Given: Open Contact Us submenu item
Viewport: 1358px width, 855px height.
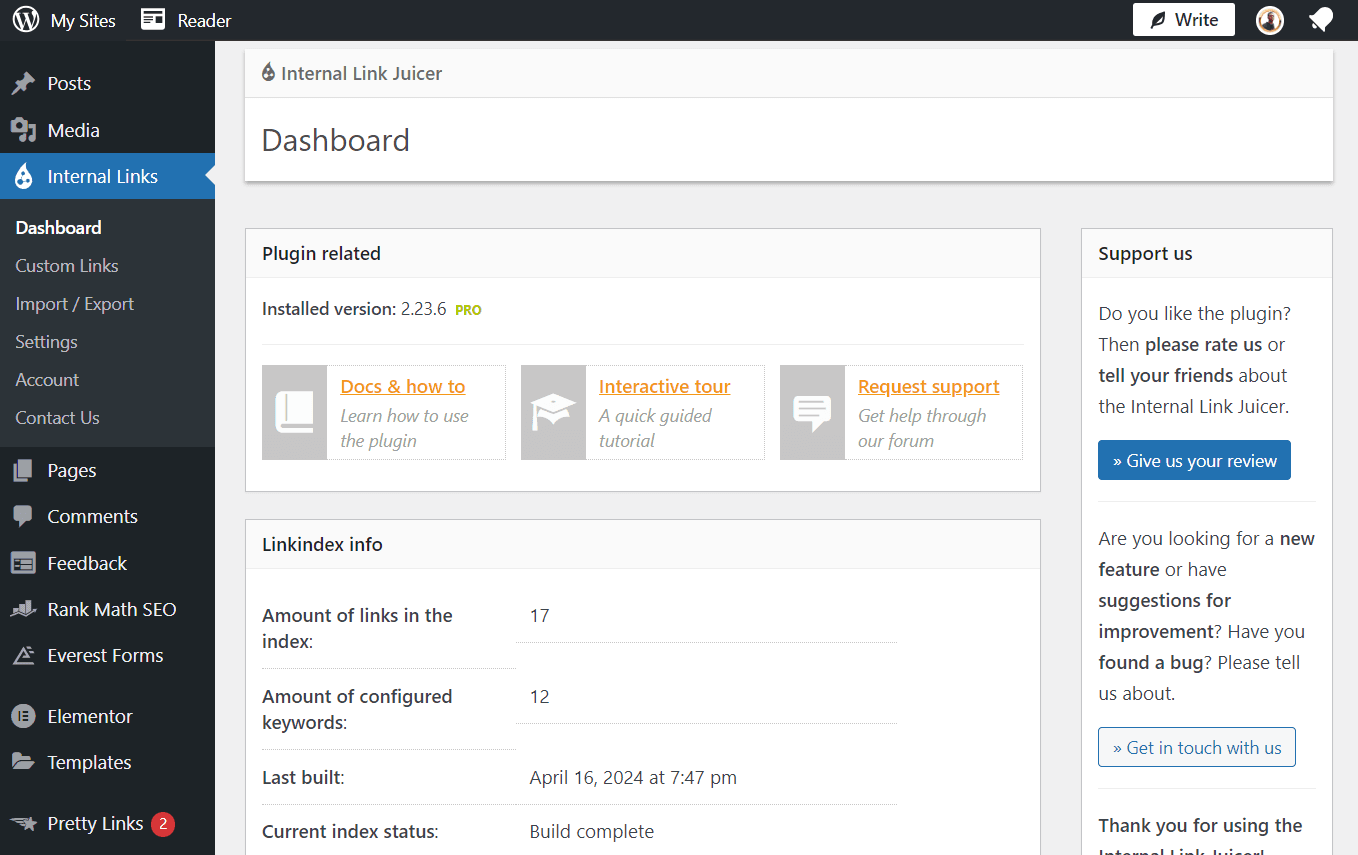Looking at the screenshot, I should click(57, 418).
